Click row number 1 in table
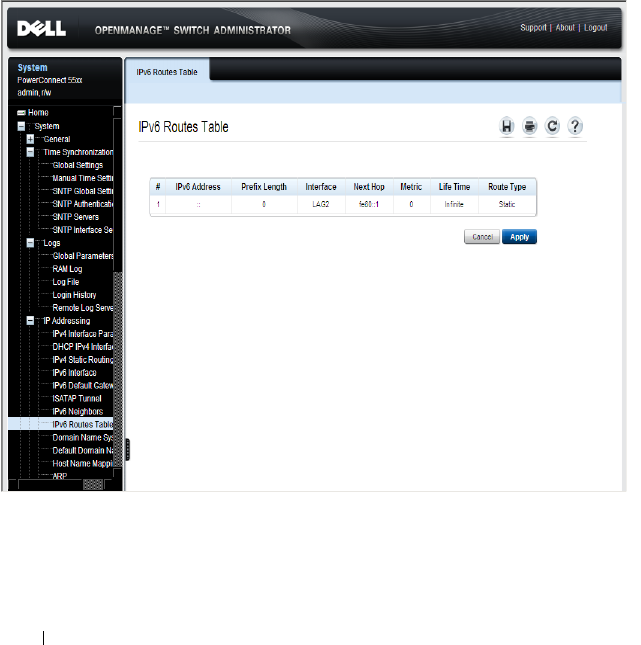The width and height of the screenshot is (641, 645). (158, 204)
